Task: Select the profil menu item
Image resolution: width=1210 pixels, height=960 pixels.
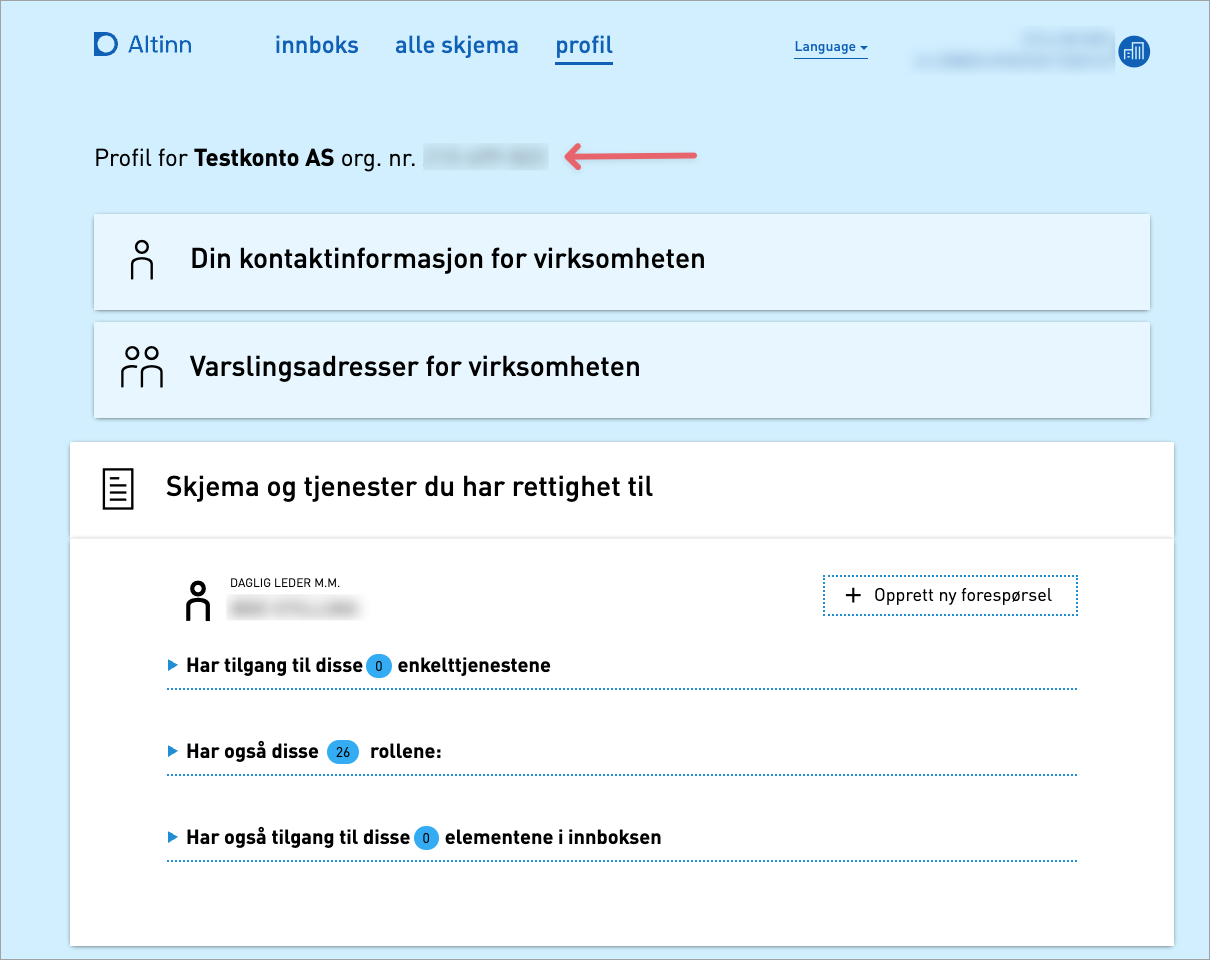Action: coord(584,45)
